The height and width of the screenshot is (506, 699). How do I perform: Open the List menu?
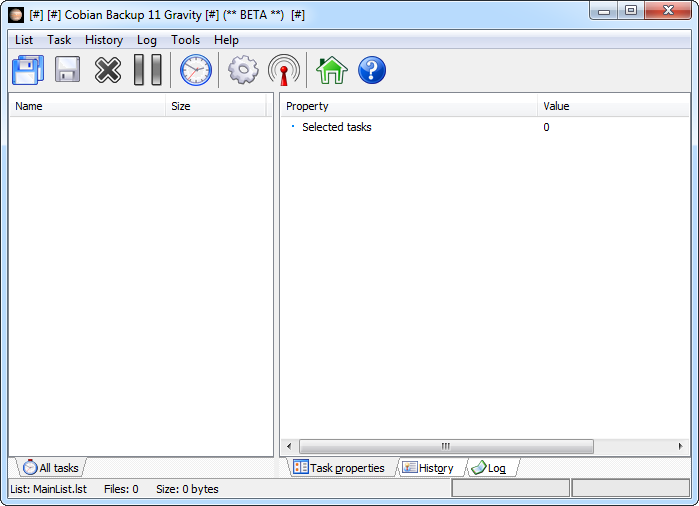tap(24, 40)
